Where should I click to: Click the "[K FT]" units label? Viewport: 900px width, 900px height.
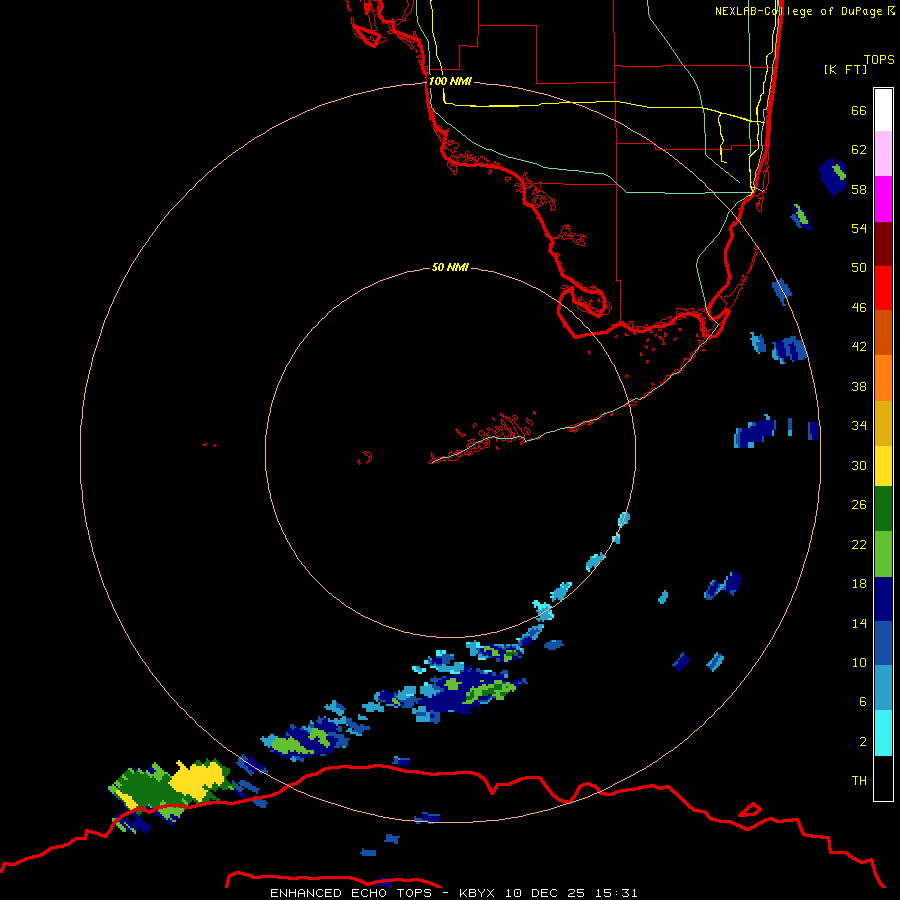(845, 69)
